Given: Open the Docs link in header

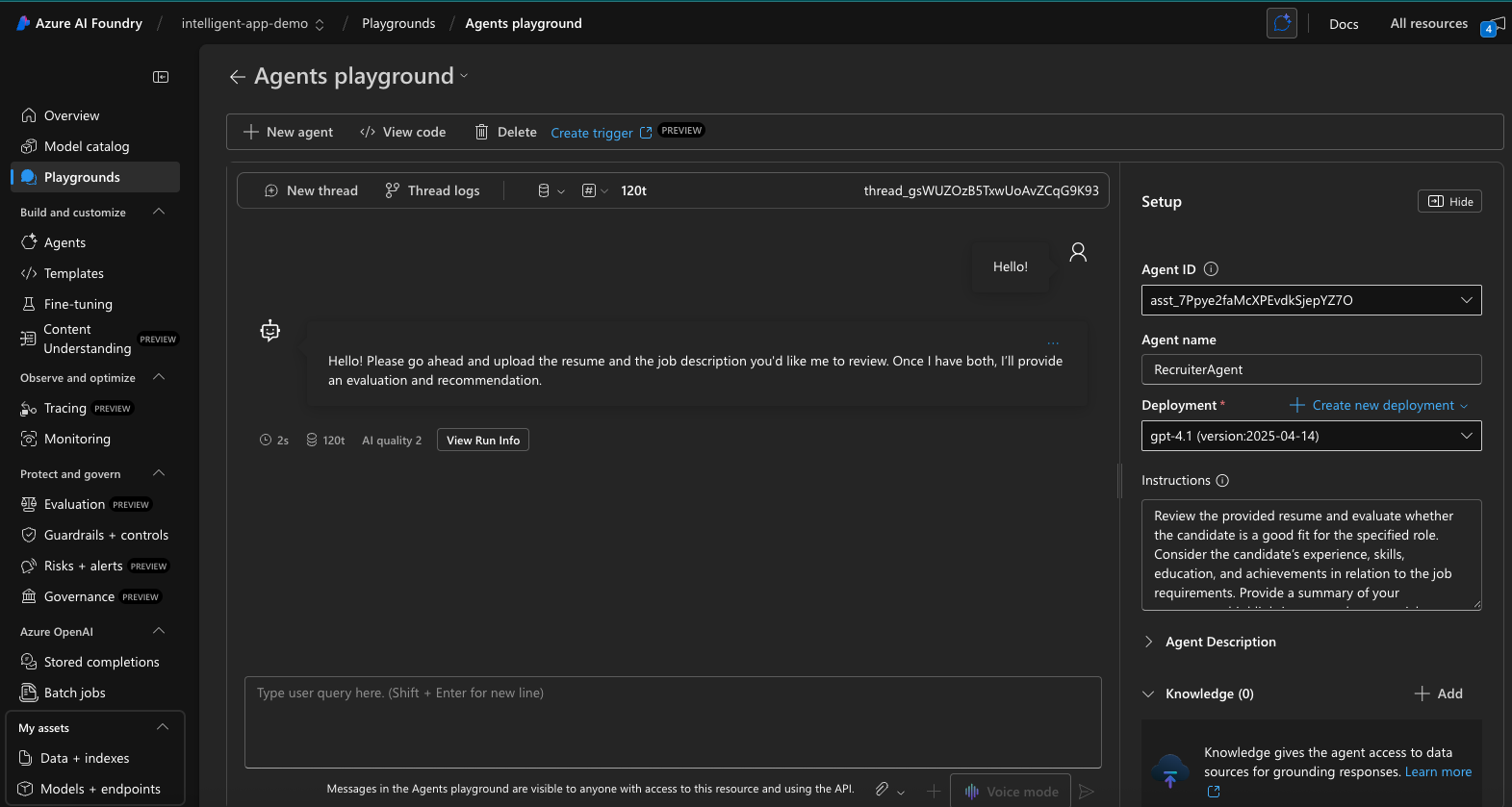Looking at the screenshot, I should click(x=1344, y=24).
